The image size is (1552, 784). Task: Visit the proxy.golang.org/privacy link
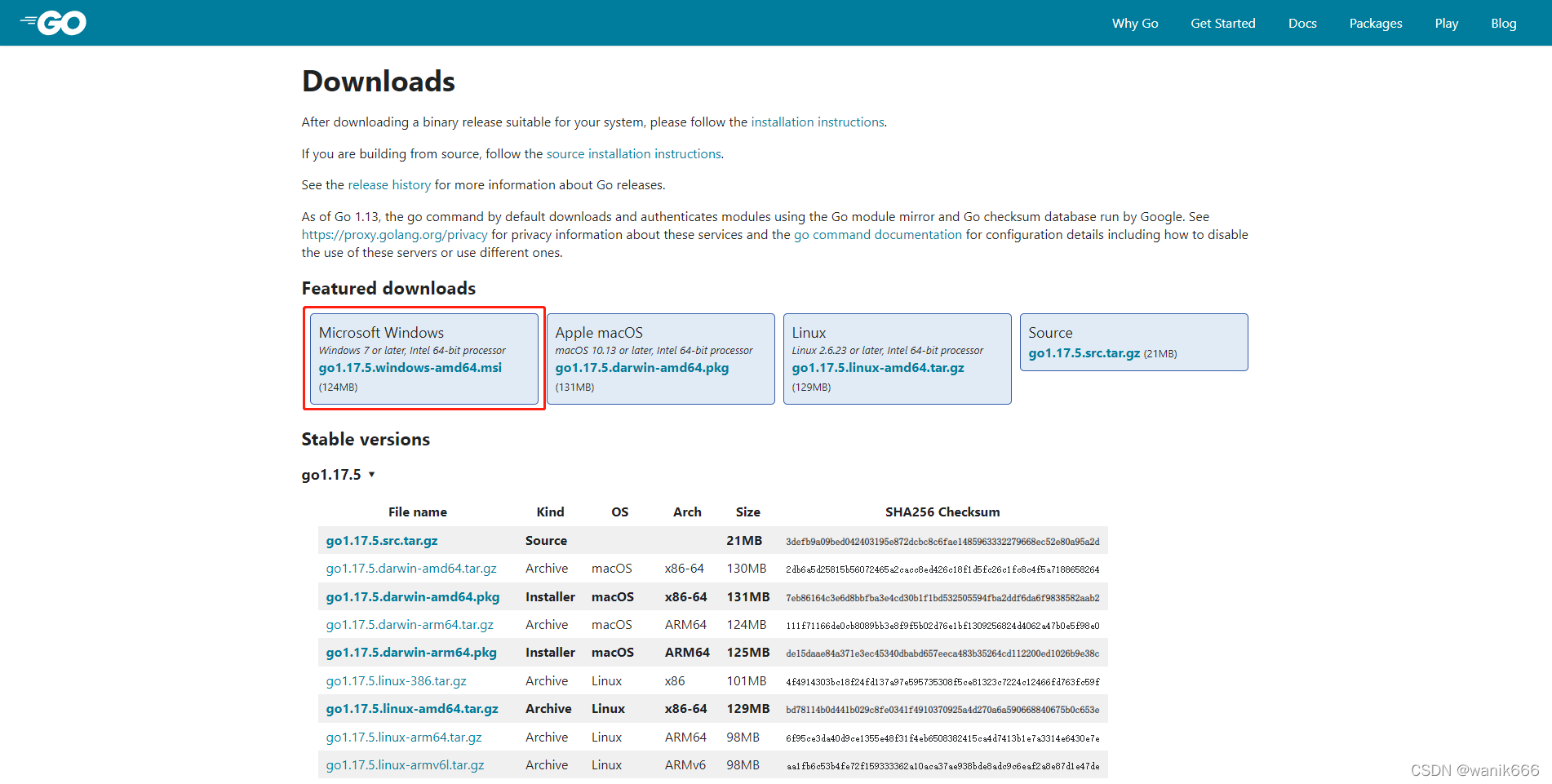[x=394, y=235]
